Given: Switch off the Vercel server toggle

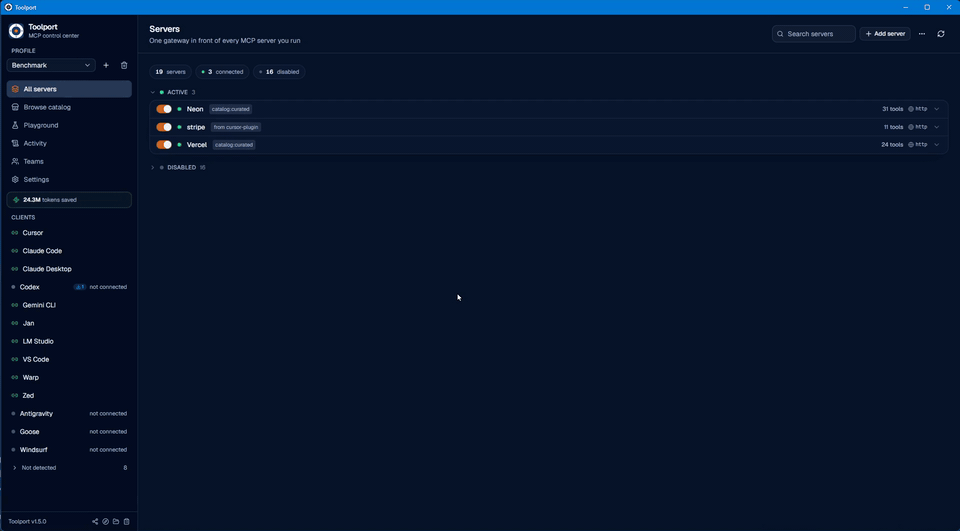Looking at the screenshot, I should (x=164, y=145).
